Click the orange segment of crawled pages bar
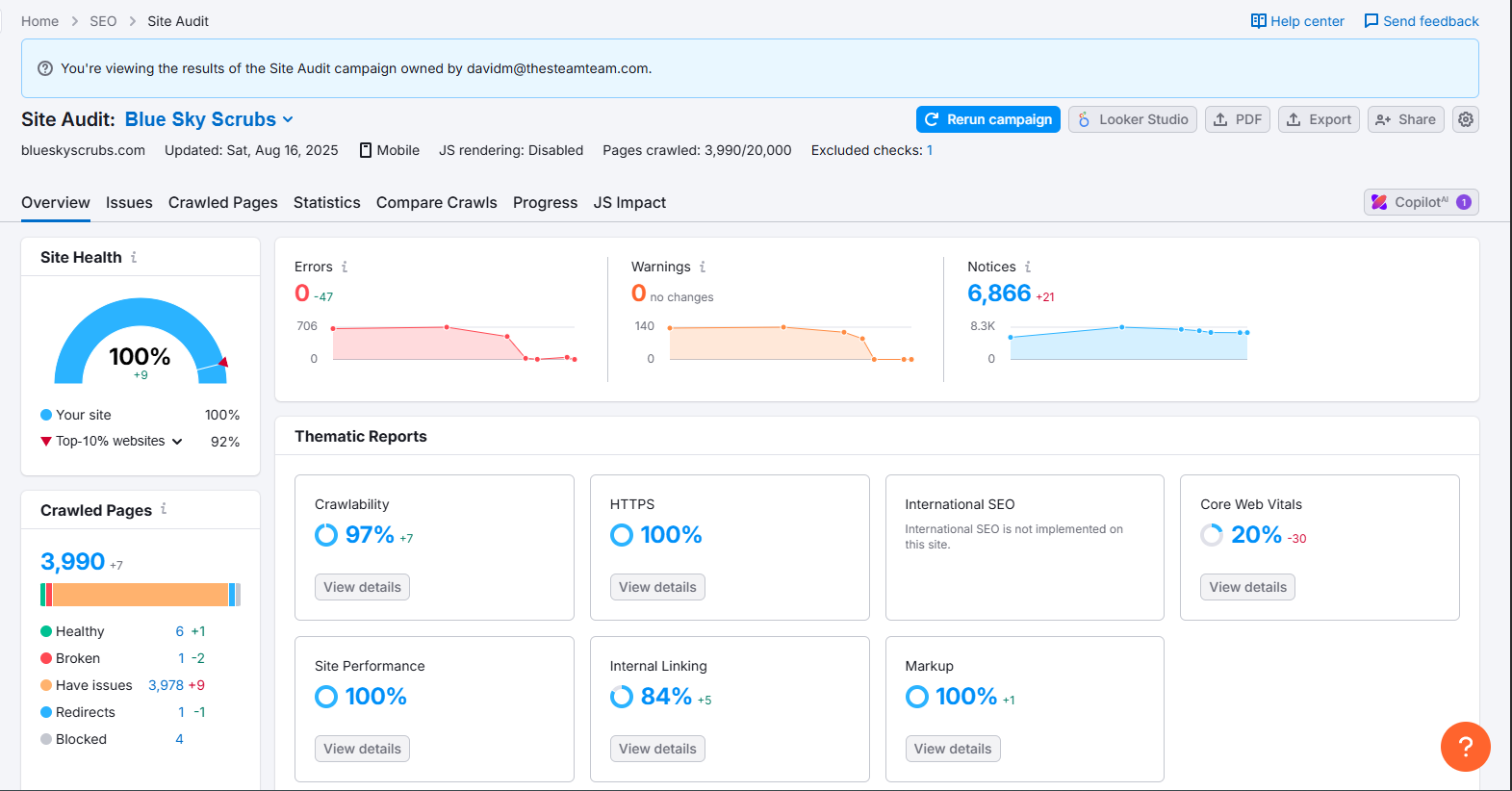Viewport: 1512px width, 791px height. click(141, 595)
